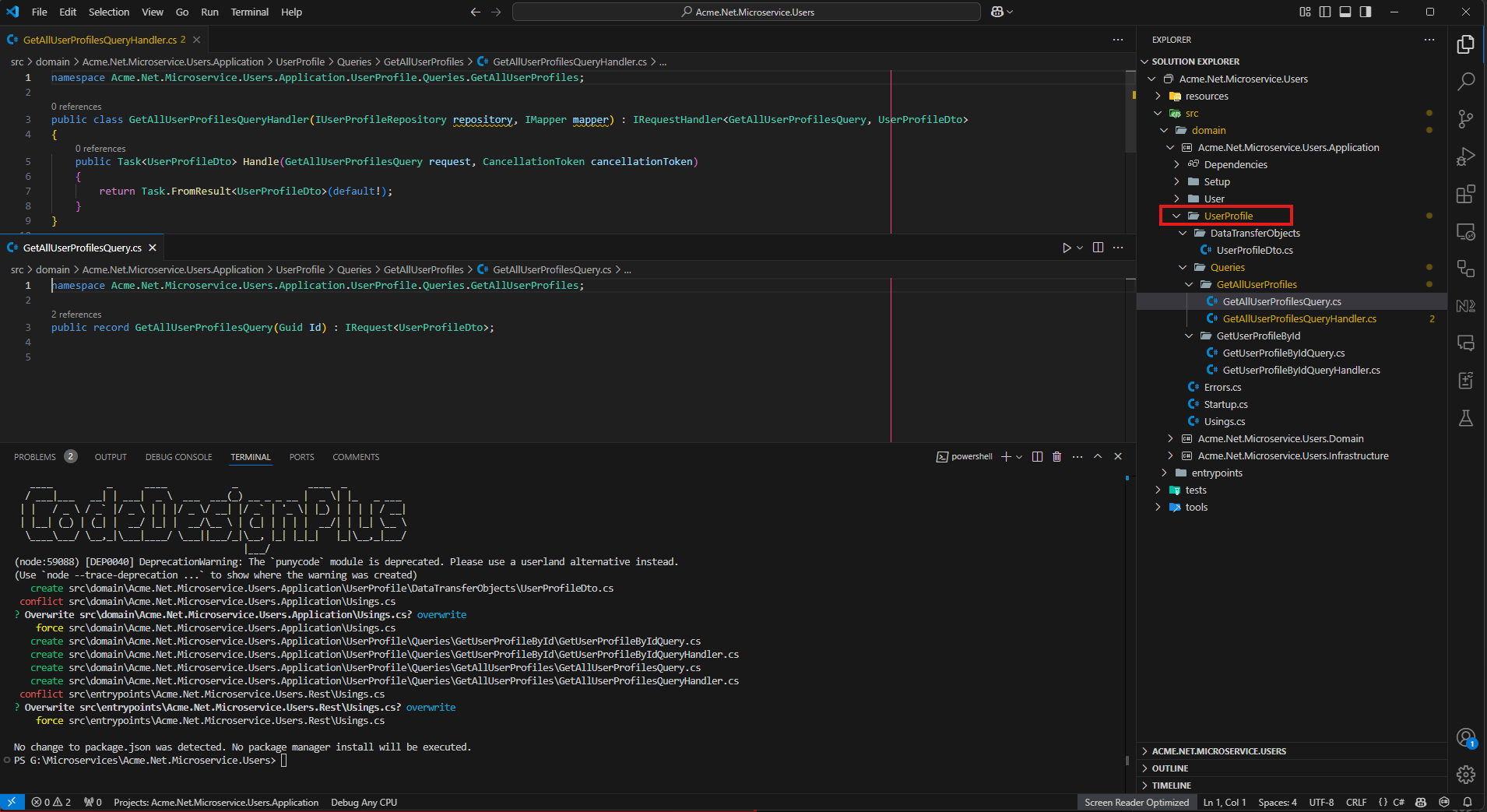Open the File menu
Screen dimensions: 1487x812
coord(40,12)
